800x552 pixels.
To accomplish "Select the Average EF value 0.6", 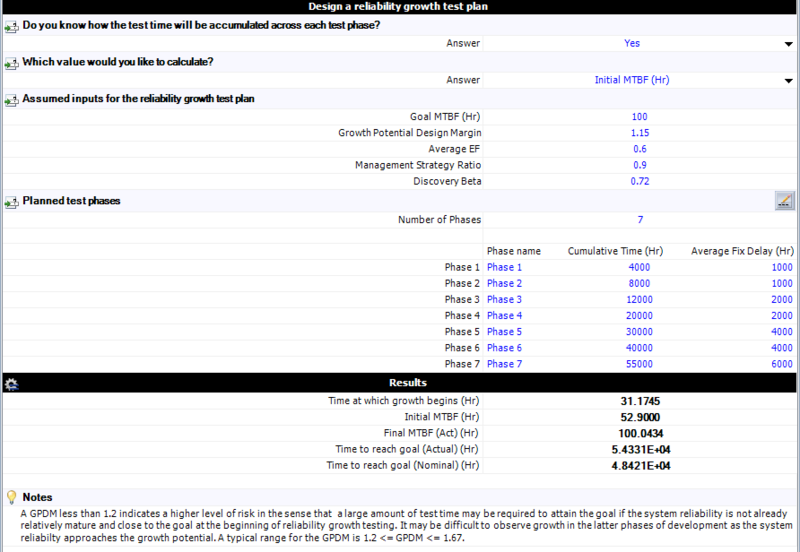I will [x=639, y=149].
